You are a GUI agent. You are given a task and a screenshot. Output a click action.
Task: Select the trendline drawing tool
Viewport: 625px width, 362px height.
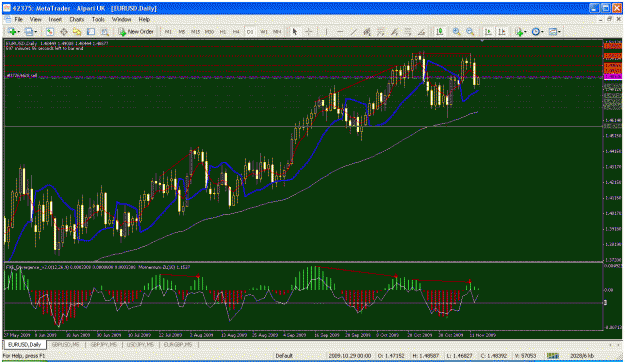coord(354,31)
